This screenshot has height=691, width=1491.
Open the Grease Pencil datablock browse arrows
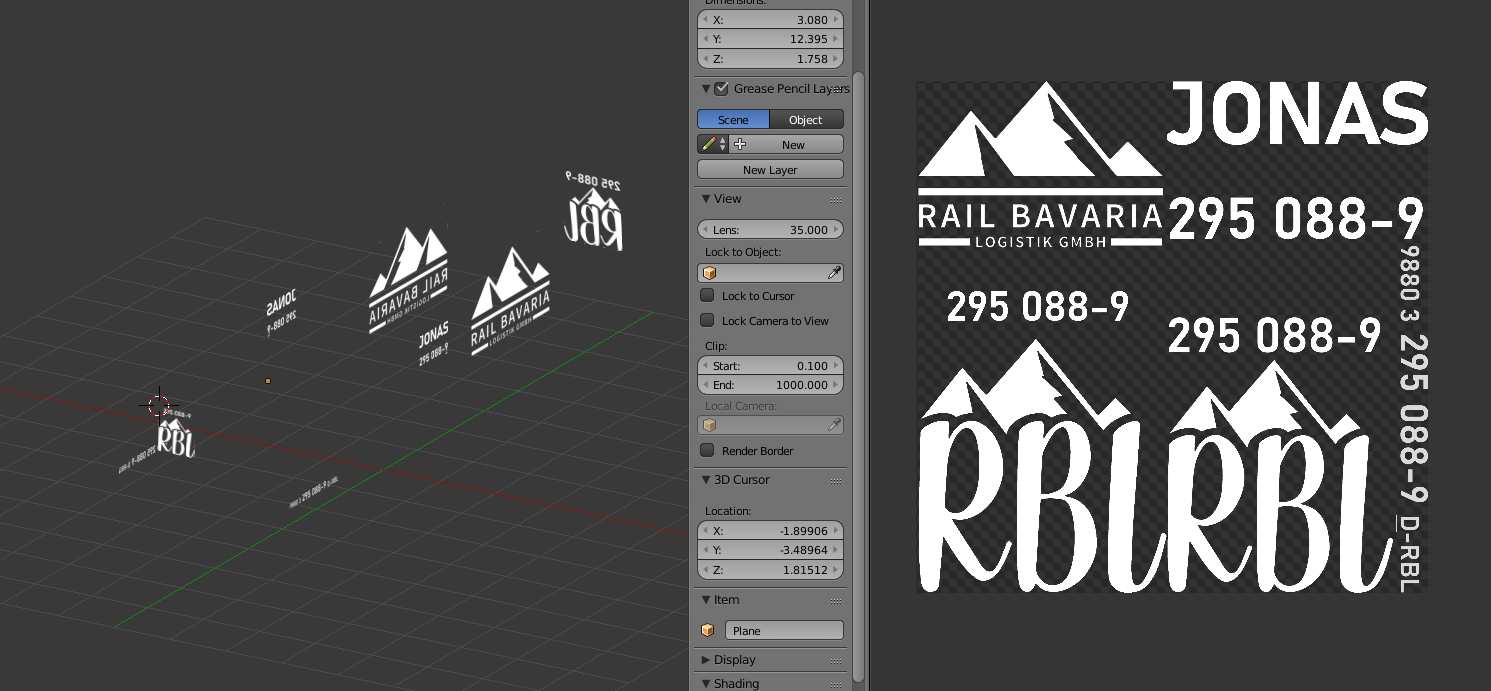click(723, 145)
